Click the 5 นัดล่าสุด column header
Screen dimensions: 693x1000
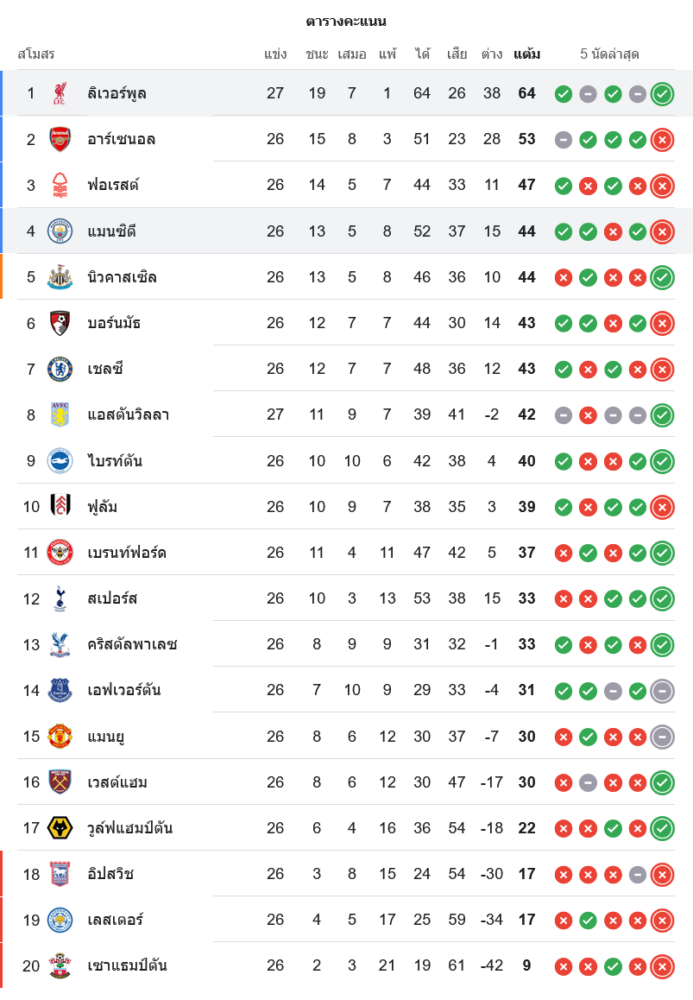(x=610, y=54)
